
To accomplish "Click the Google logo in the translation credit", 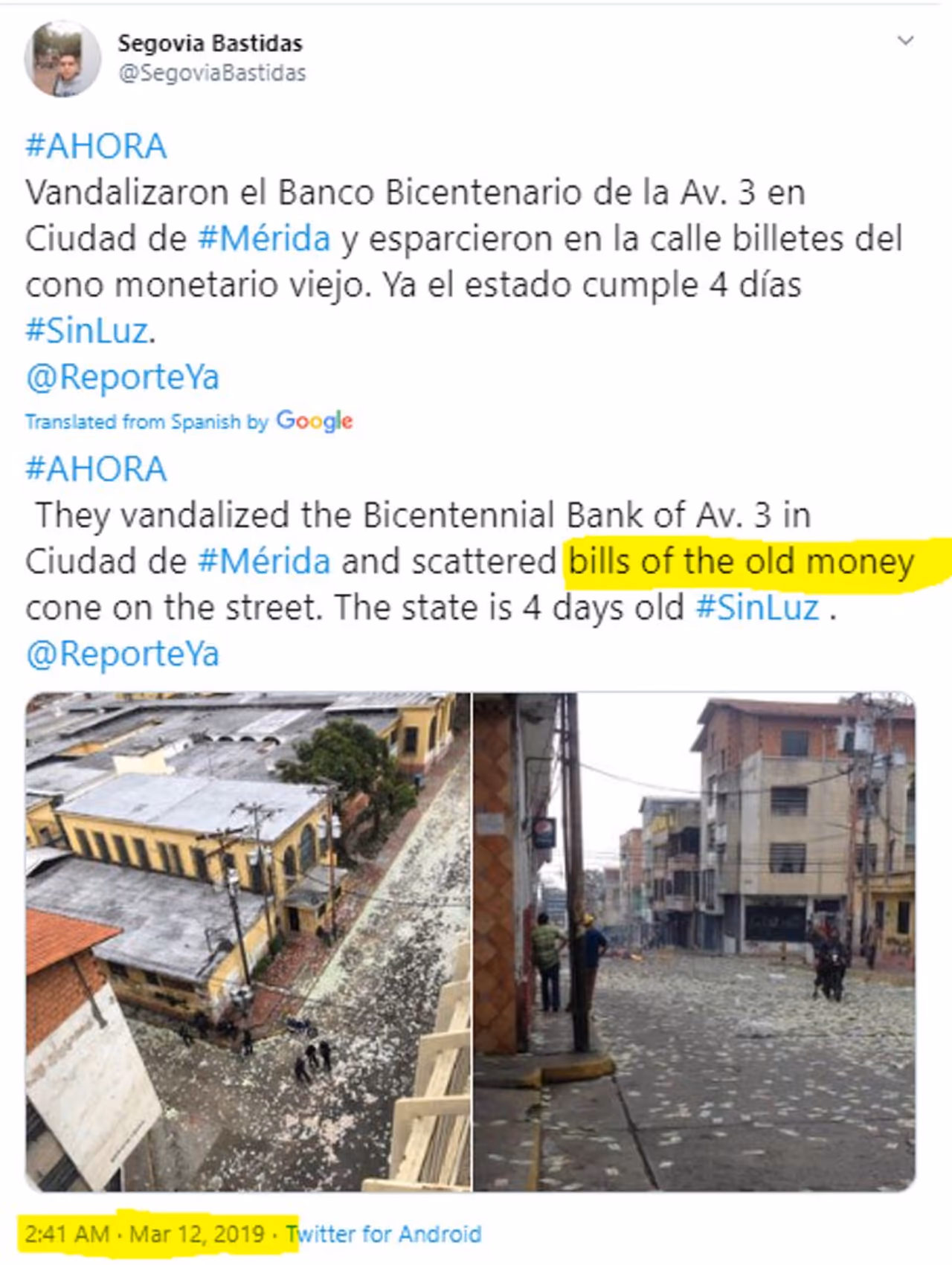I will click(315, 422).
